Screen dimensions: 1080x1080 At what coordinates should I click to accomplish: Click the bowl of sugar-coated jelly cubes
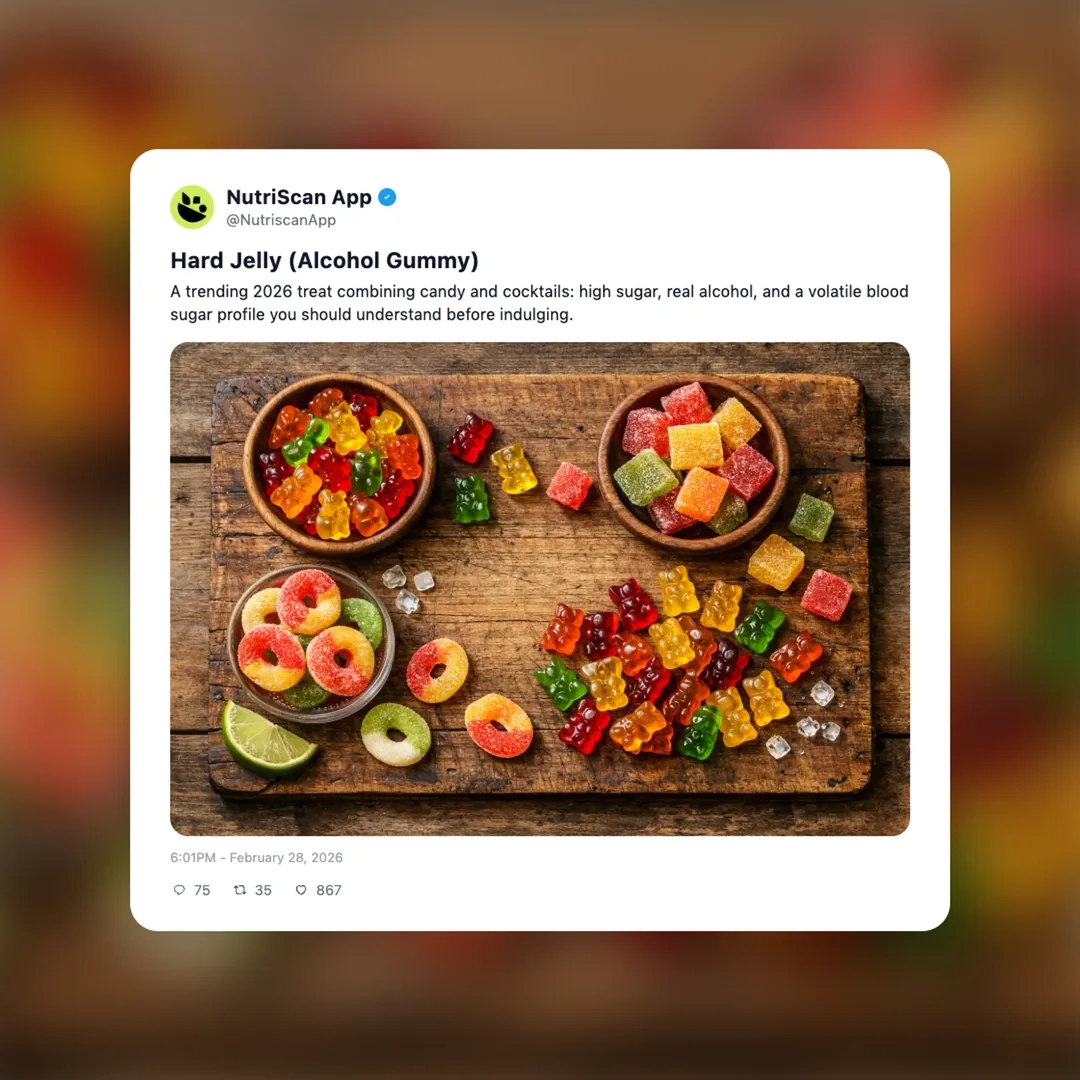pos(693,461)
